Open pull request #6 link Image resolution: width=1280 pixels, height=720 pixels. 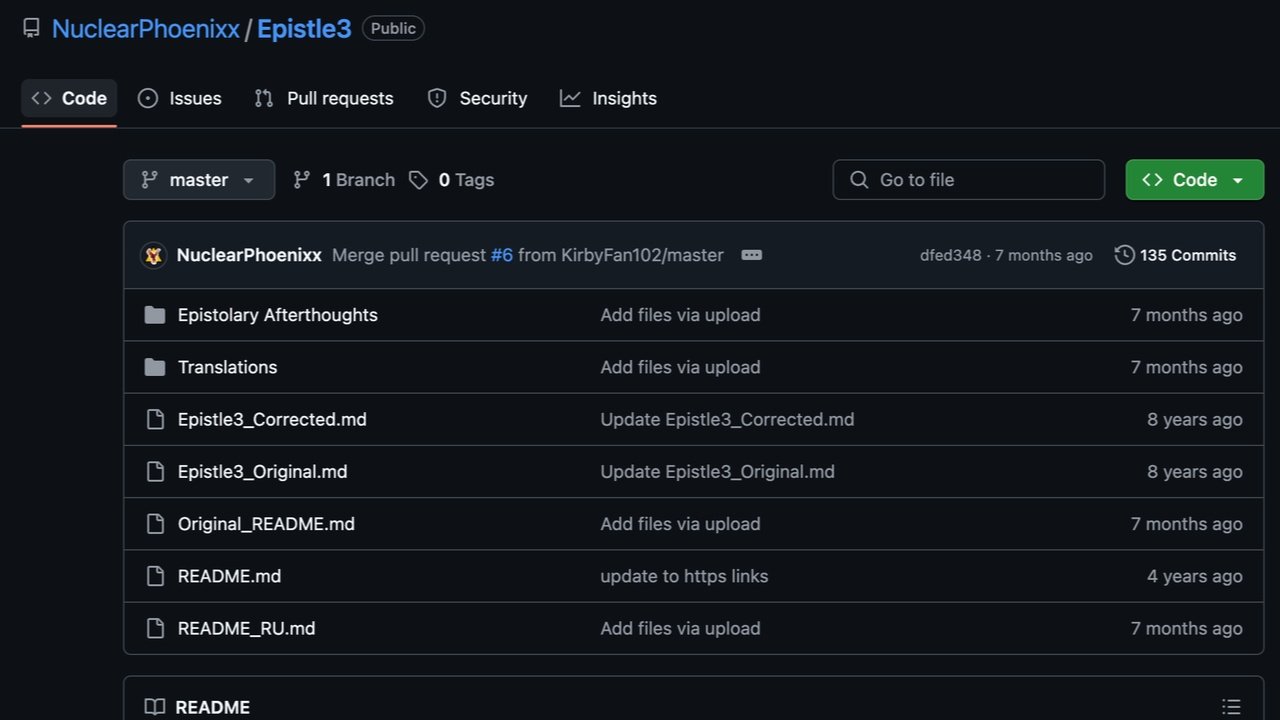(x=502, y=255)
